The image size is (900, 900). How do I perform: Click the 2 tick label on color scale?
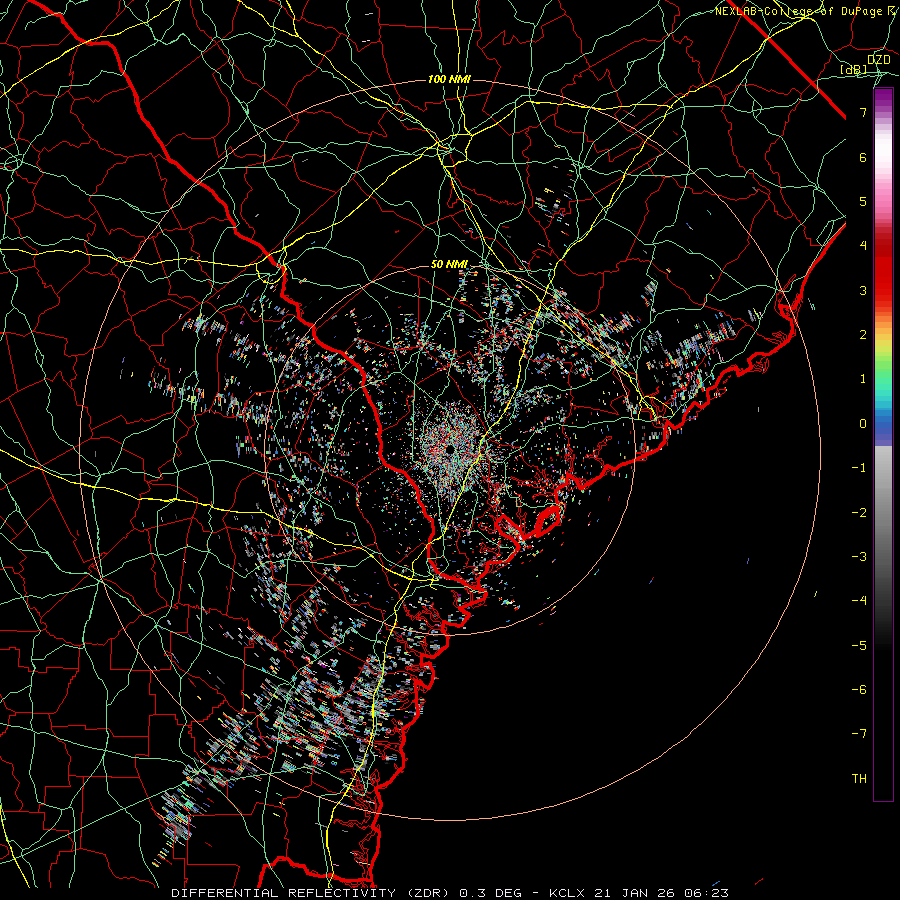(863, 335)
